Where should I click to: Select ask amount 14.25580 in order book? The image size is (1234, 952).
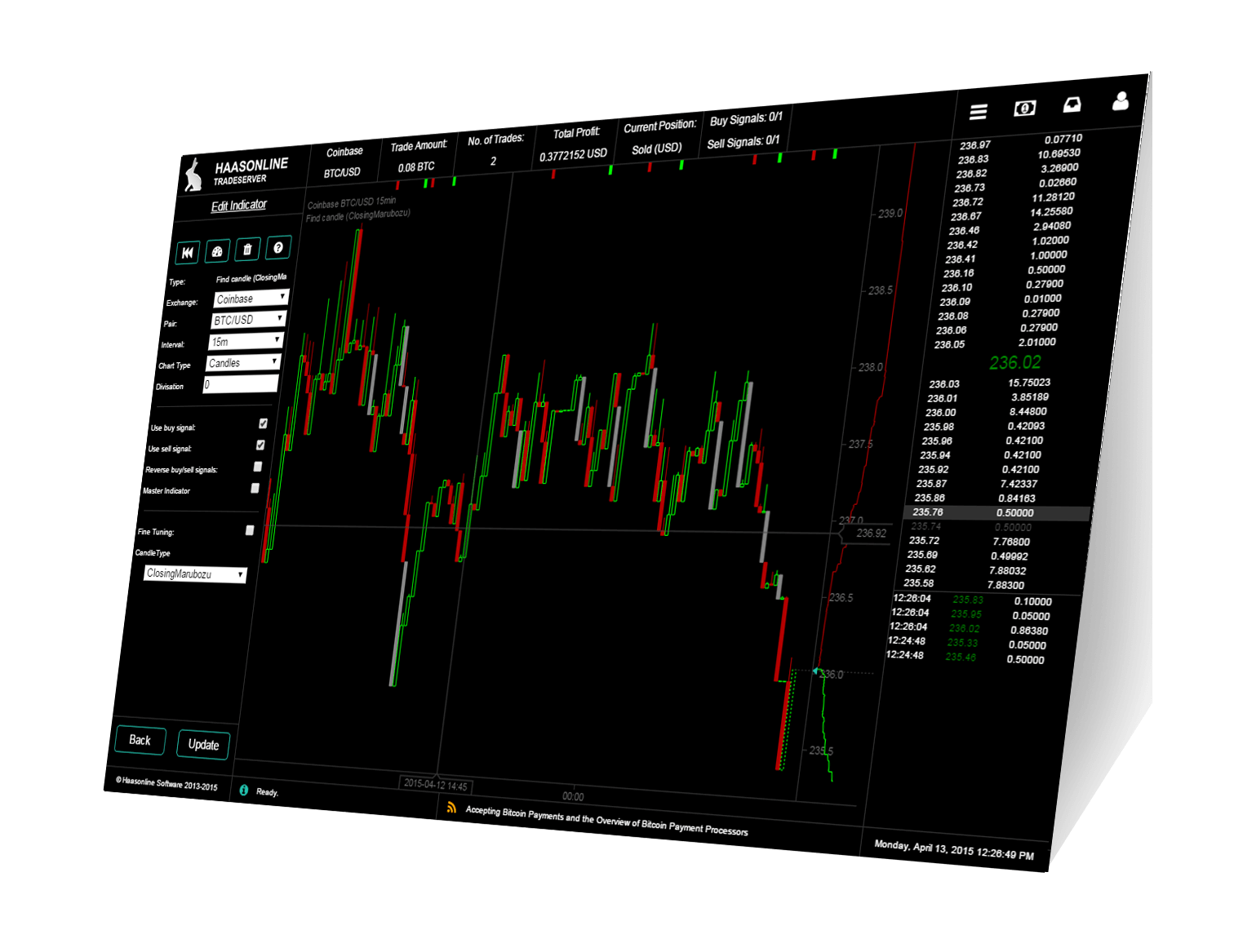(1051, 211)
